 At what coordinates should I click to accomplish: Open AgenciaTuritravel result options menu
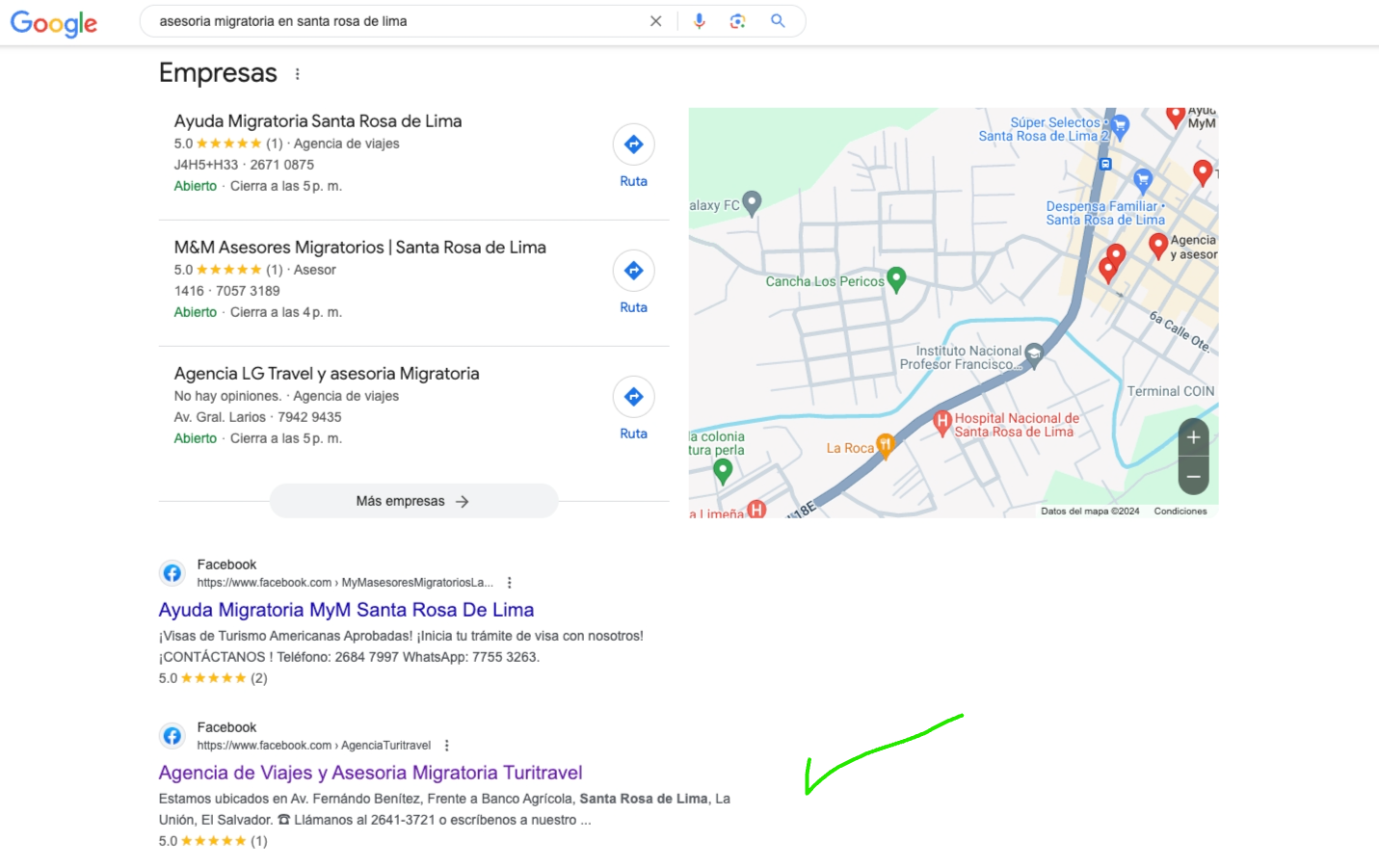point(447,746)
